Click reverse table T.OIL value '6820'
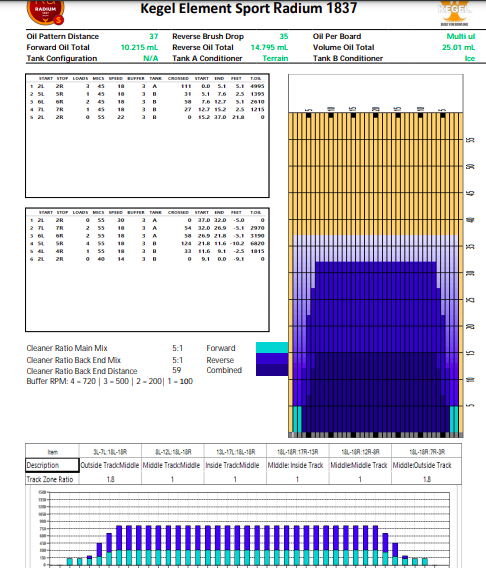Viewport: 486px width, 568px height. [257, 243]
